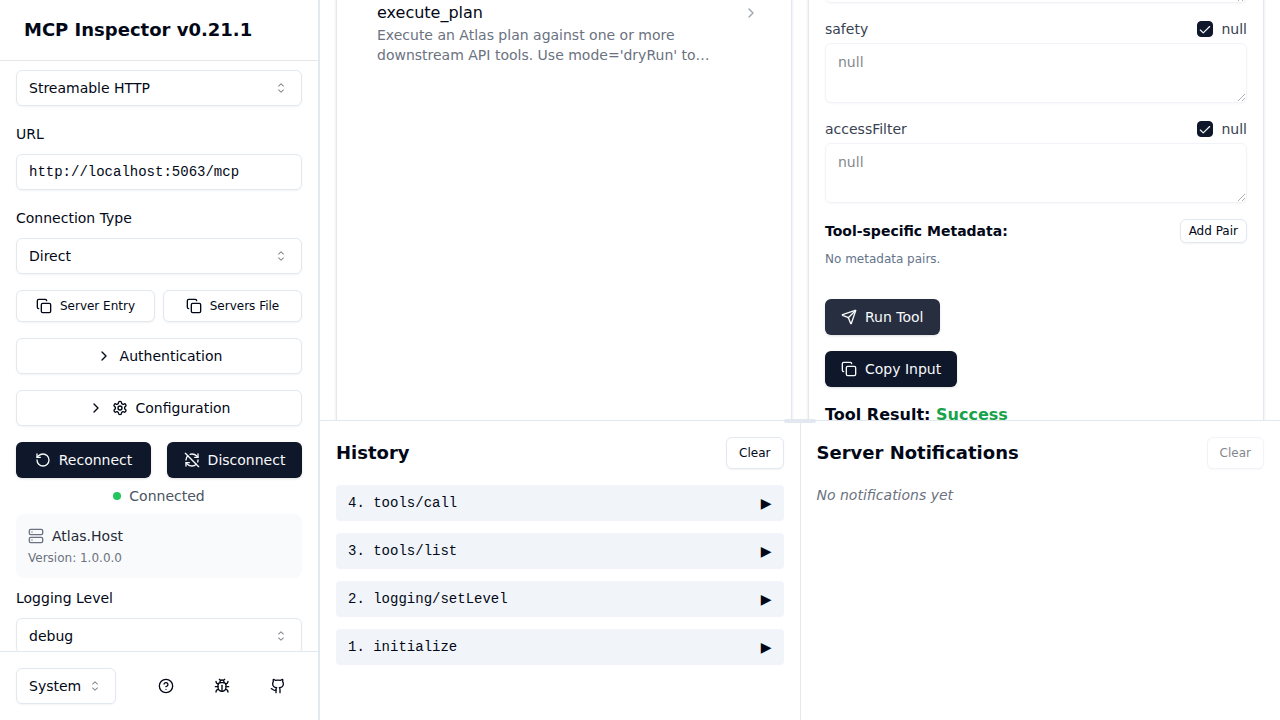The height and width of the screenshot is (720, 1280).
Task: Expand the Configuration section
Action: pyautogui.click(x=158, y=408)
